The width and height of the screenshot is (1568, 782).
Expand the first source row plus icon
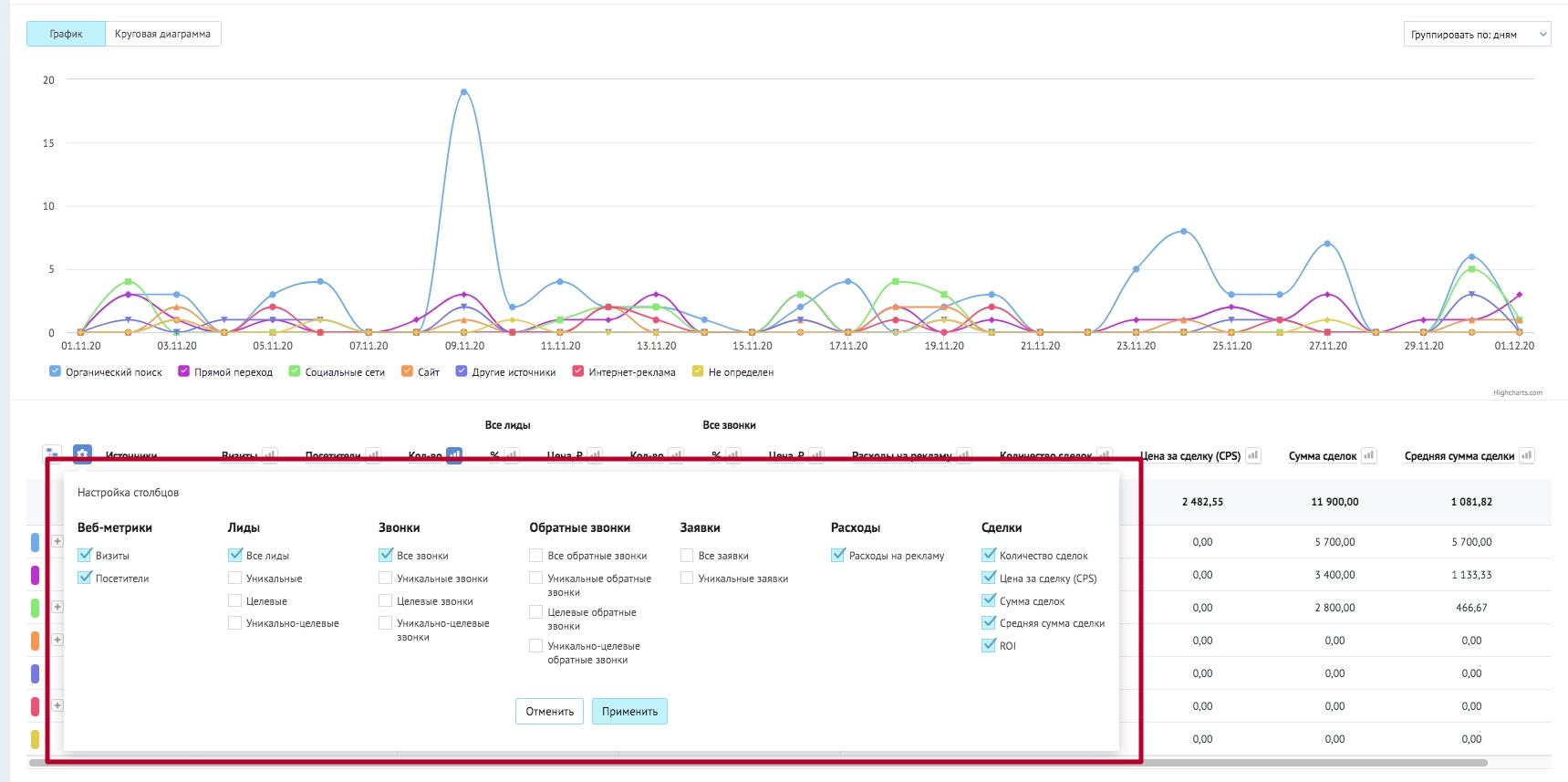pyautogui.click(x=57, y=541)
